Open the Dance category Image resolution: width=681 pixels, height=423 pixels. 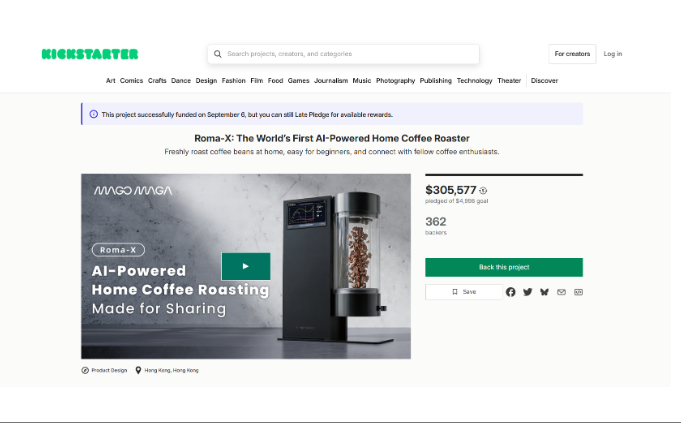[181, 80]
